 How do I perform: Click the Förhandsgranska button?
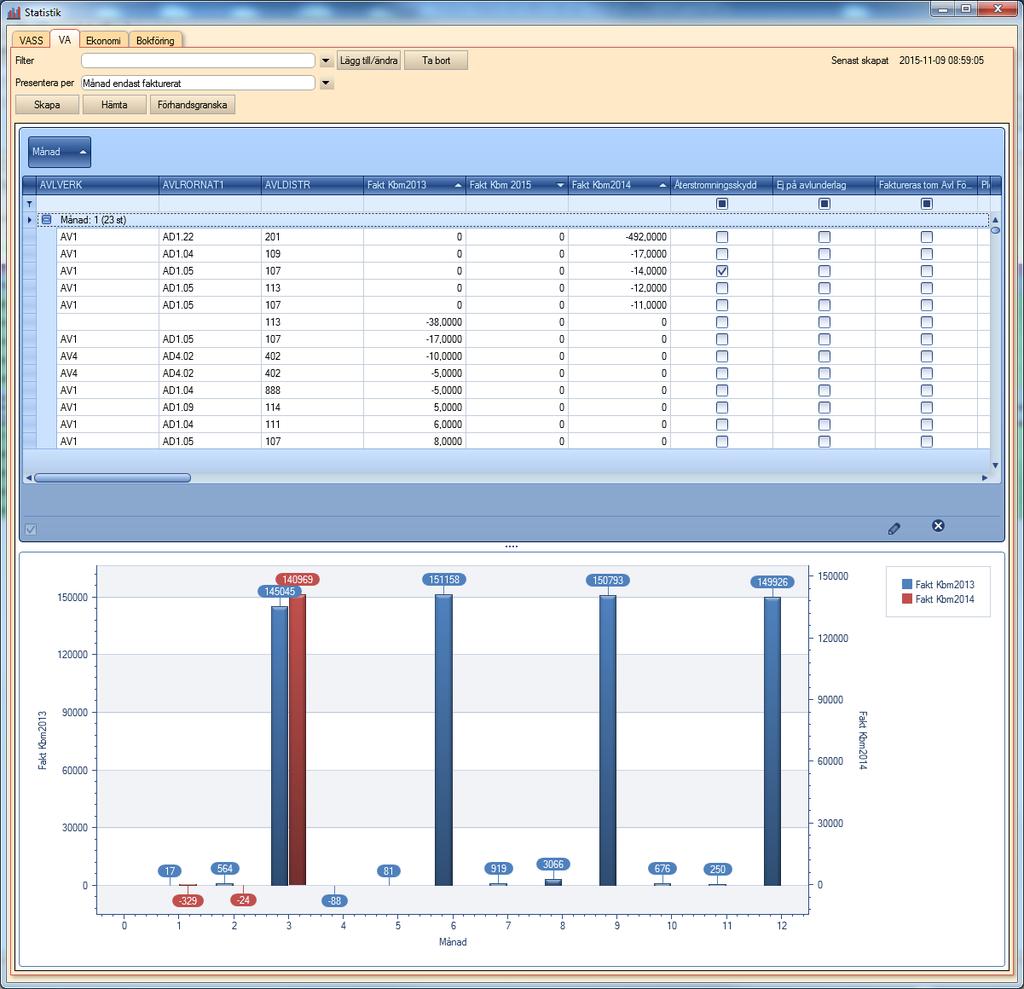click(x=192, y=105)
